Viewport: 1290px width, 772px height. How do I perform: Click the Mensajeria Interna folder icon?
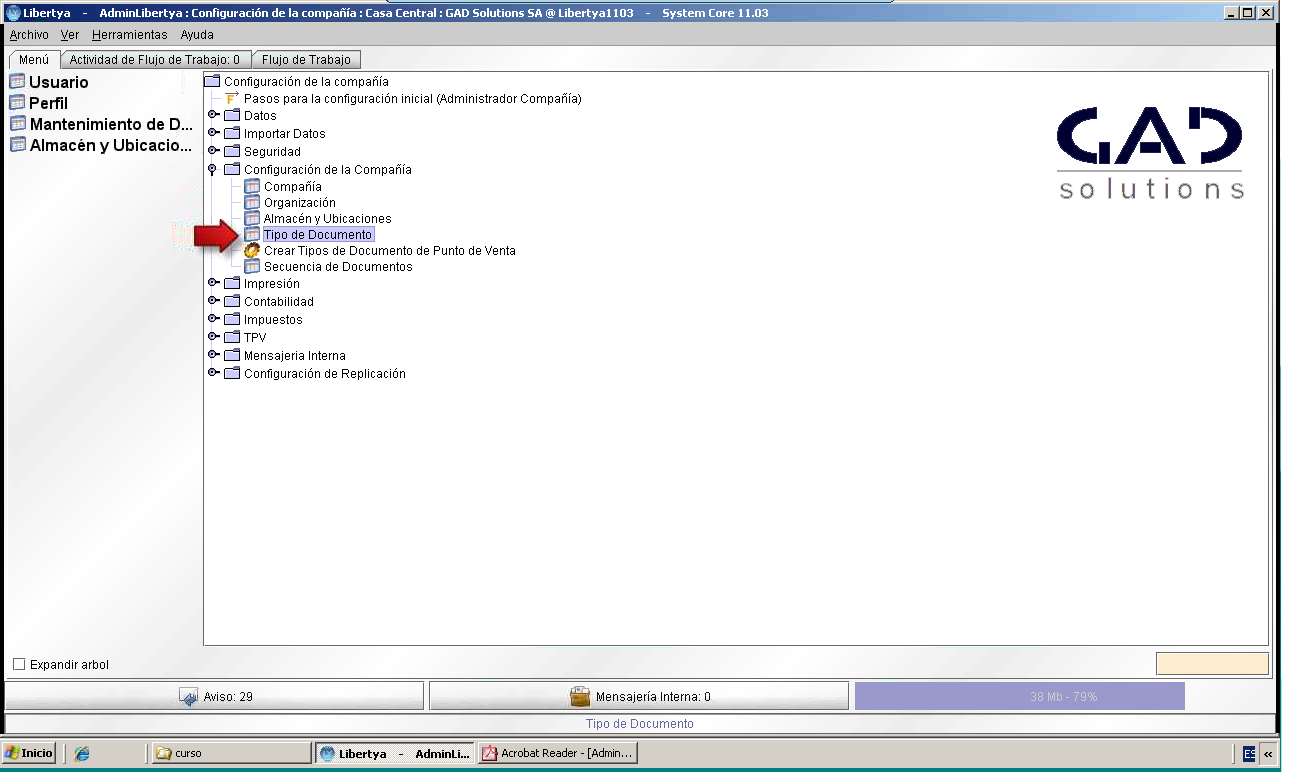point(232,355)
